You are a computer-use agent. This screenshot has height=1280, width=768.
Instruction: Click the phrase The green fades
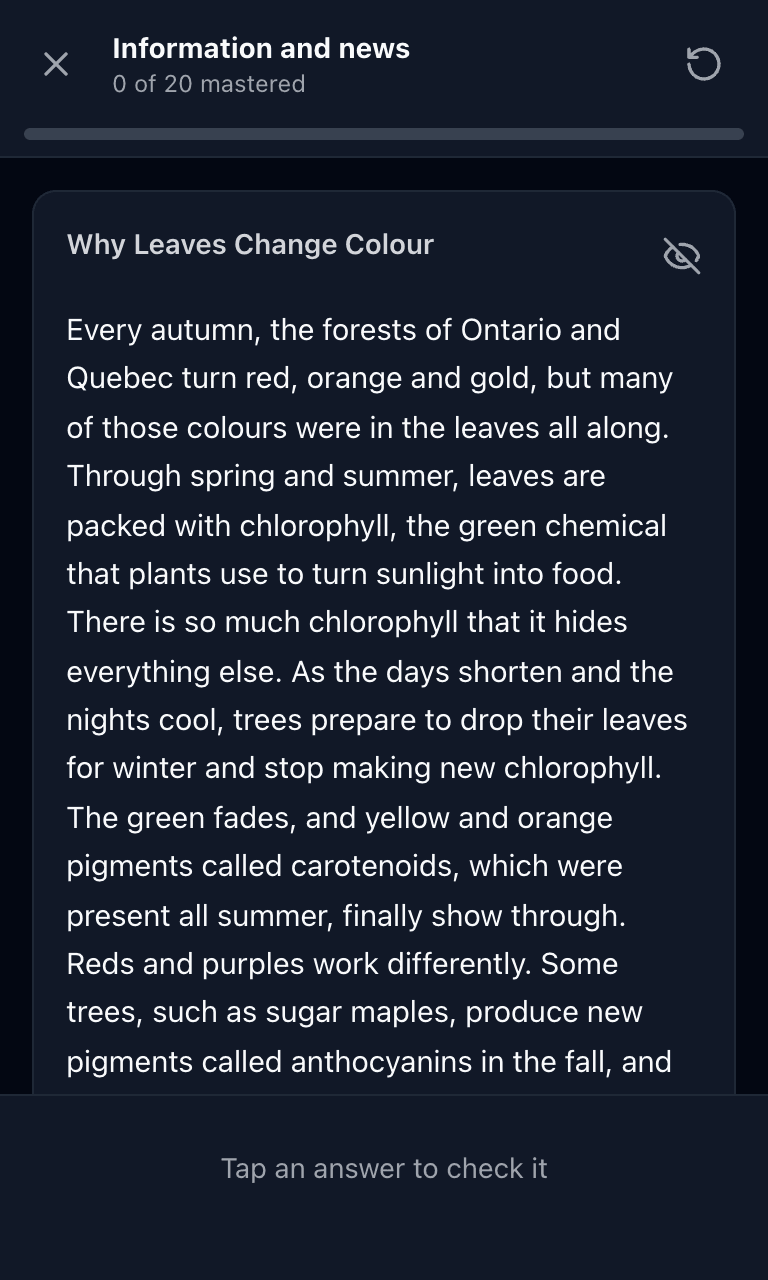[181, 818]
